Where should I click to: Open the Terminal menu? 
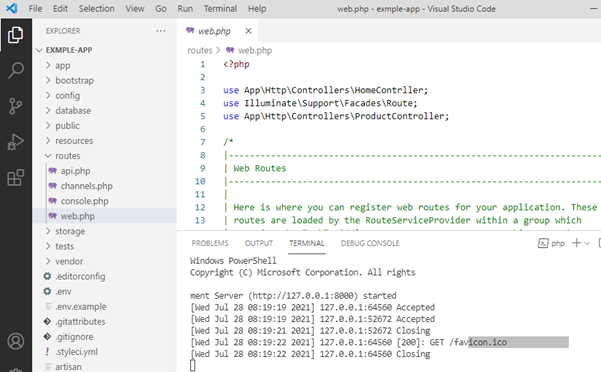tap(220, 8)
